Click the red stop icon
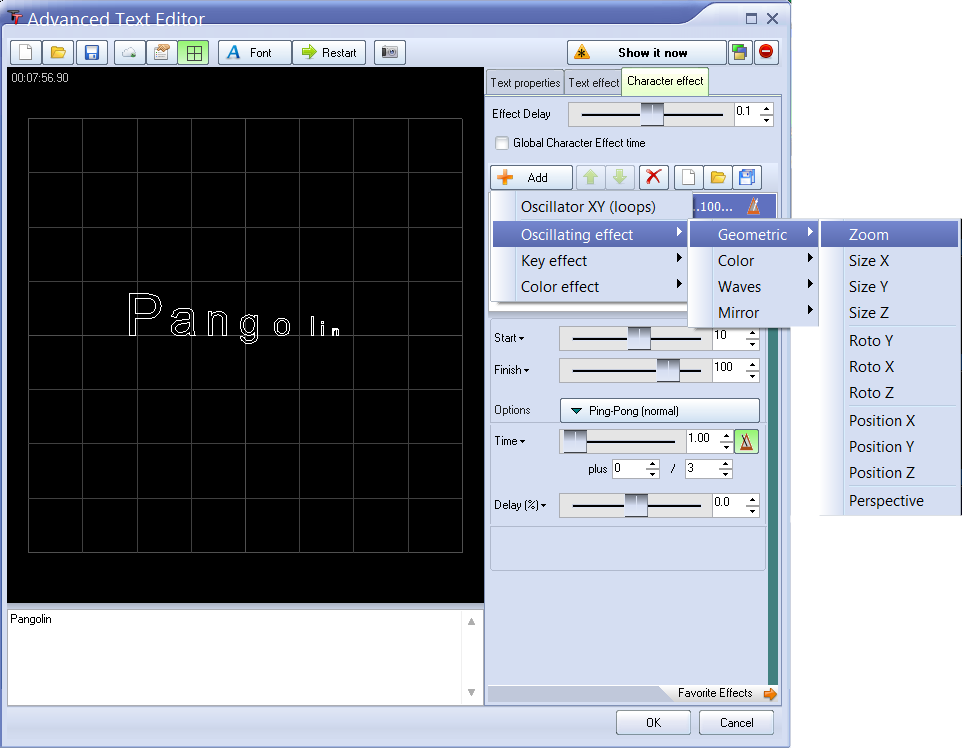The width and height of the screenshot is (962, 748). point(766,52)
